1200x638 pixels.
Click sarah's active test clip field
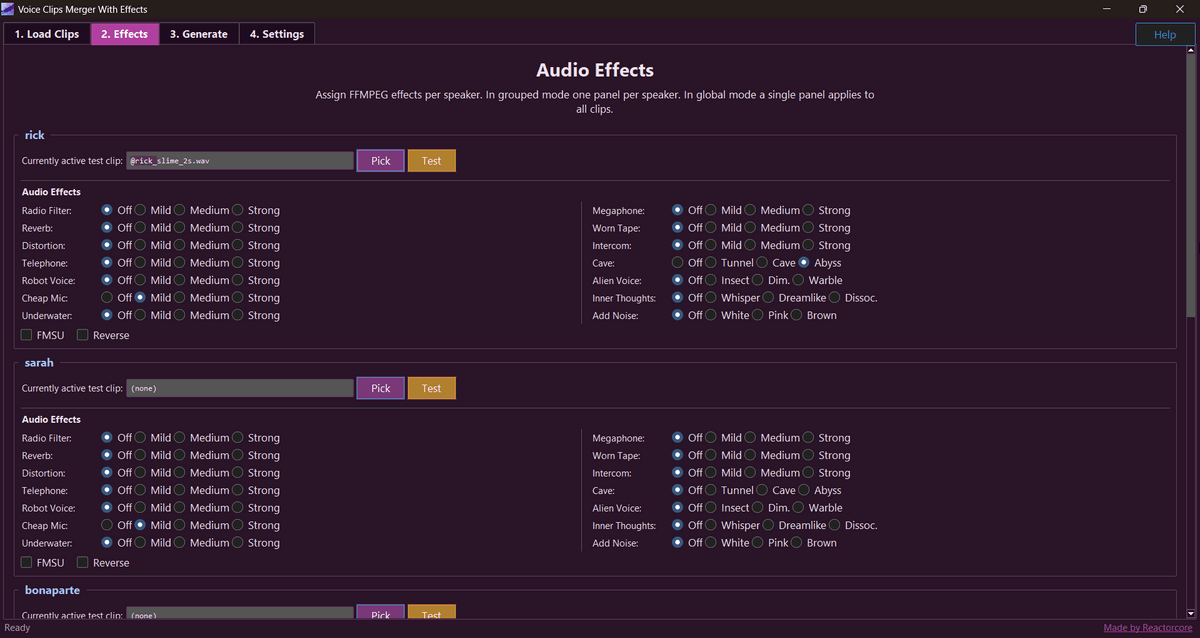240,388
